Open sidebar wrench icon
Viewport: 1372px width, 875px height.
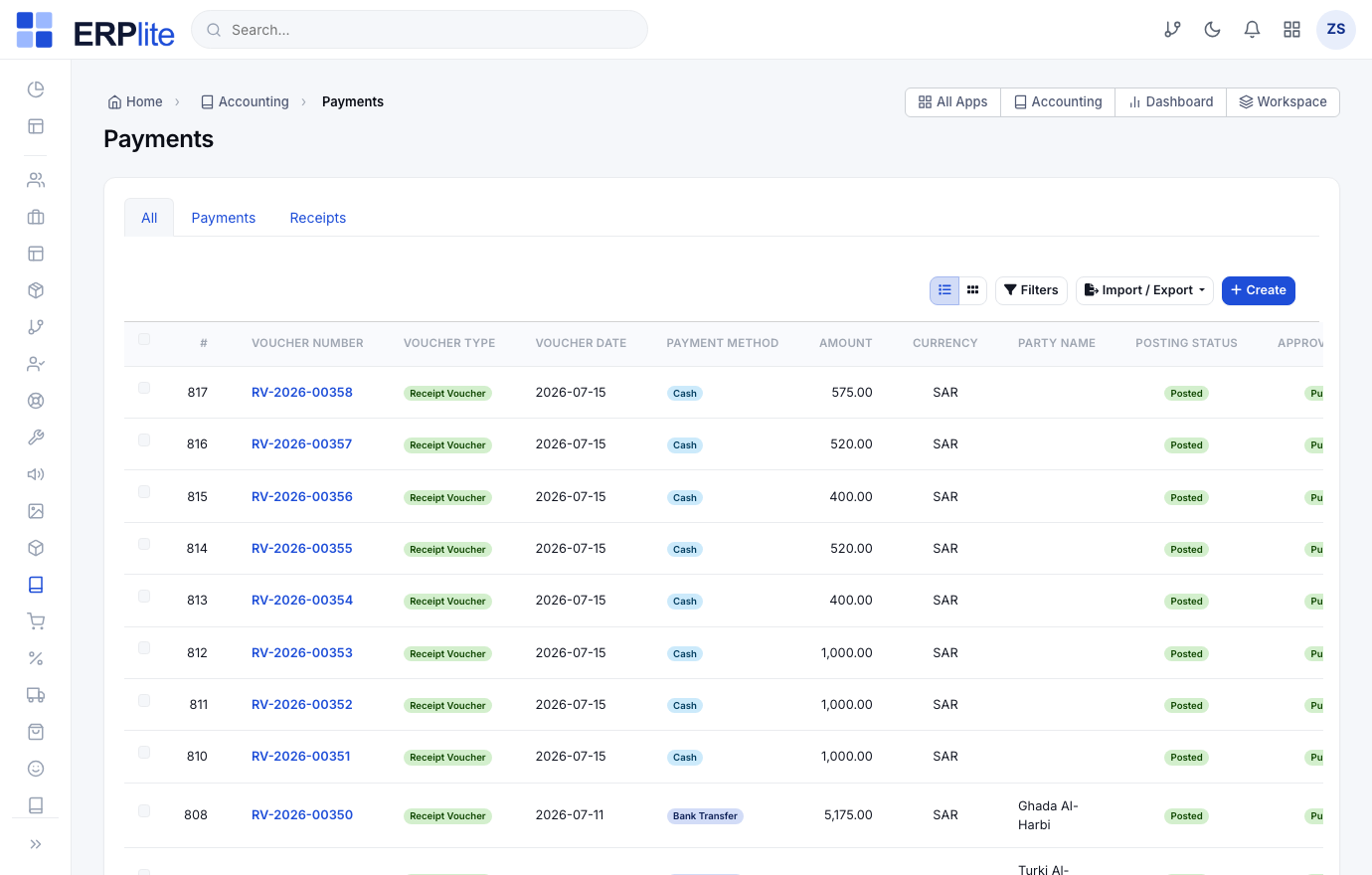coord(36,437)
